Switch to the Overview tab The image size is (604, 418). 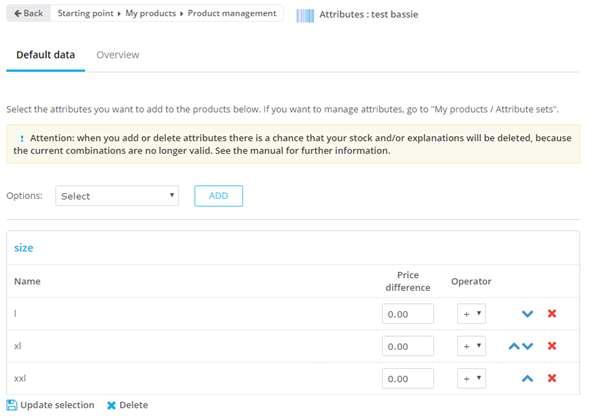coord(118,55)
